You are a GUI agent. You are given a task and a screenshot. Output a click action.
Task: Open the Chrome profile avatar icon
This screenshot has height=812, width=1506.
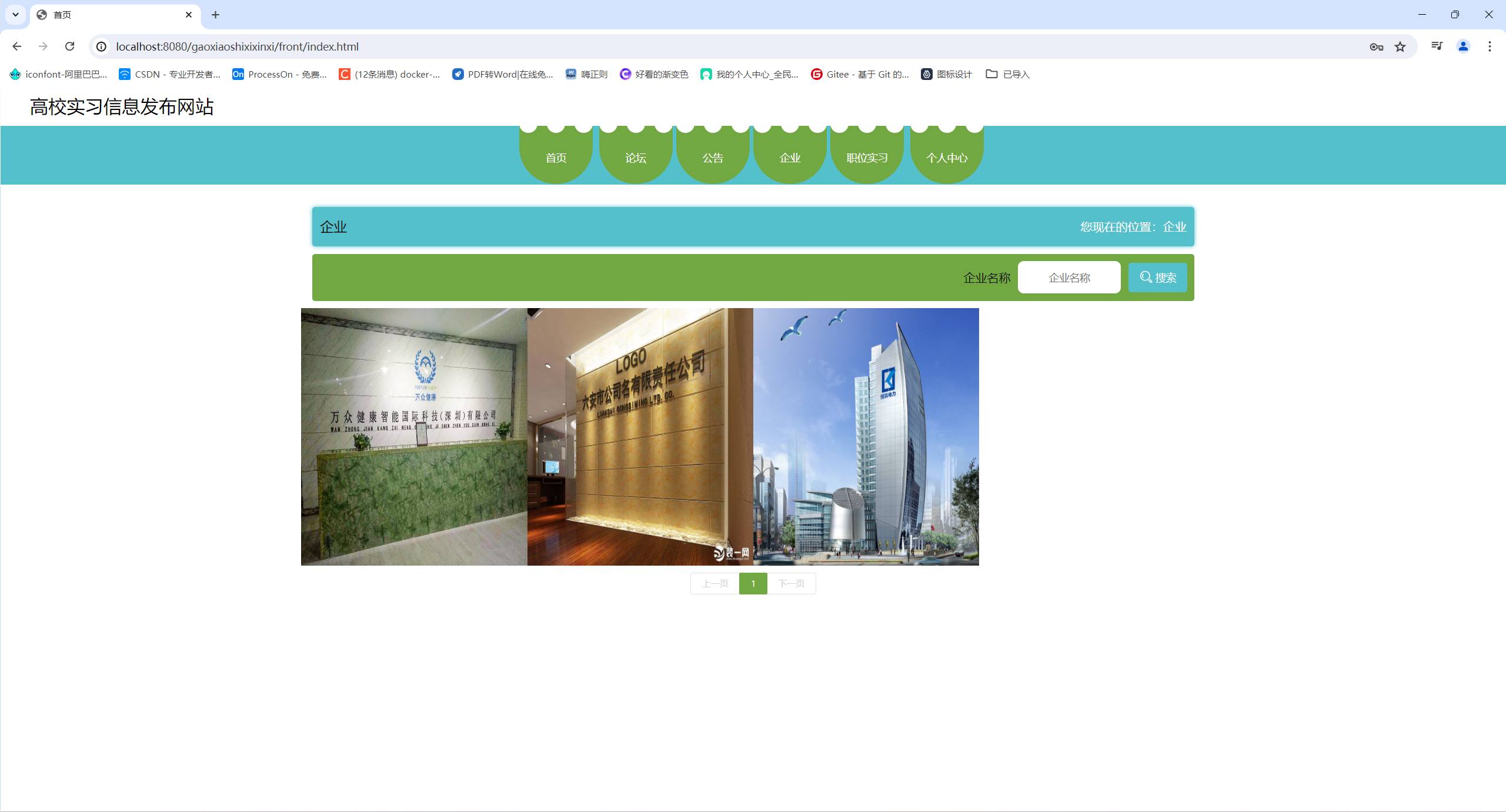point(1463,46)
